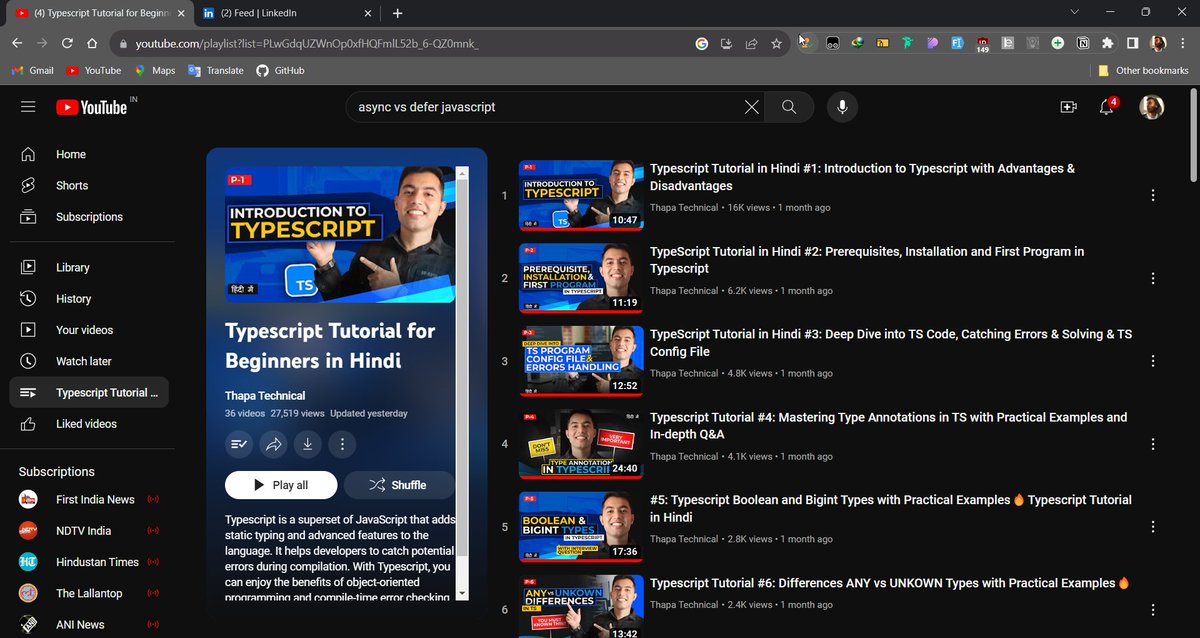Open History in sidebar

pos(89,299)
